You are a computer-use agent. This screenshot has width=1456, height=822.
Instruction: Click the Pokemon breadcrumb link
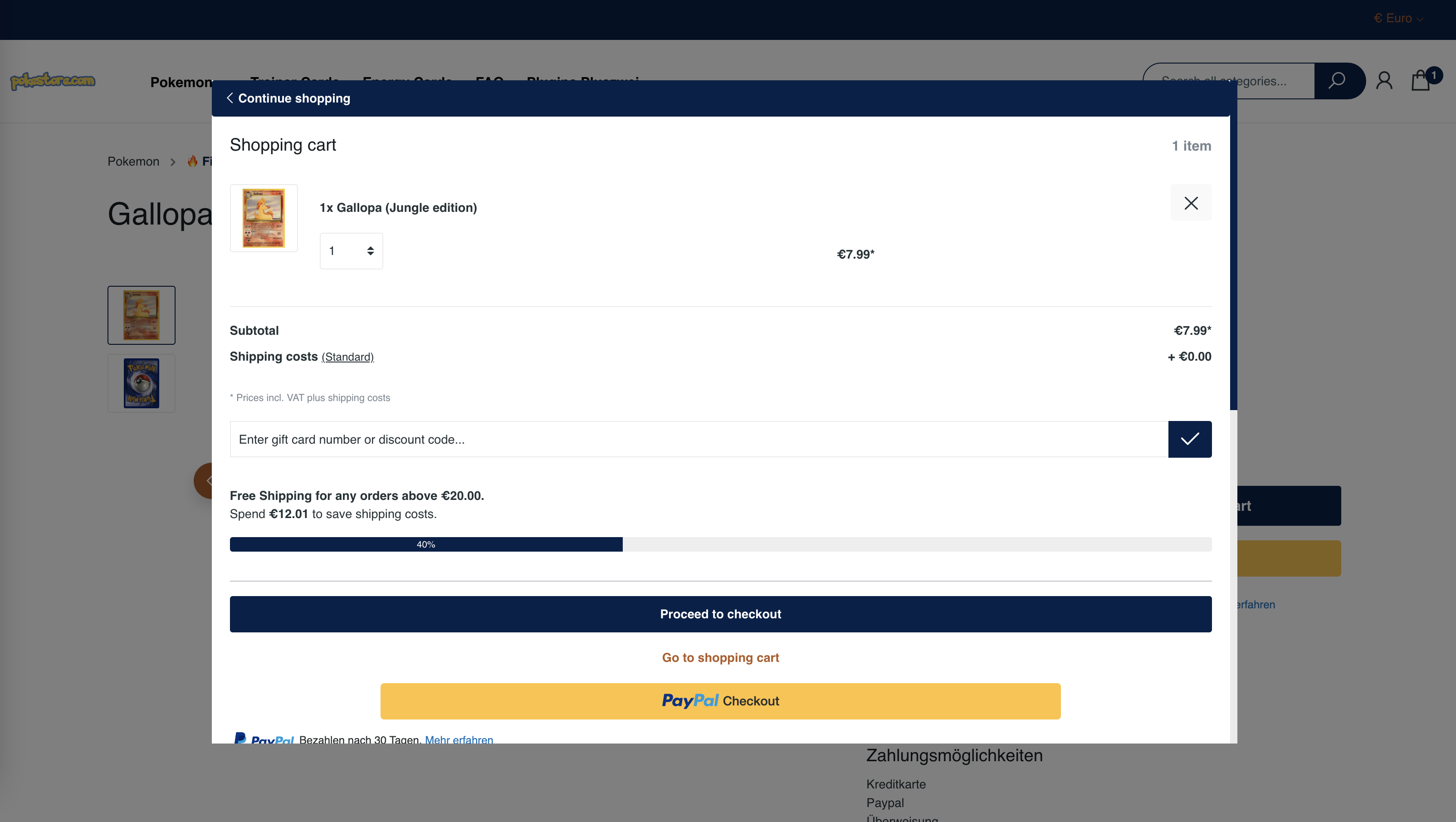point(133,161)
